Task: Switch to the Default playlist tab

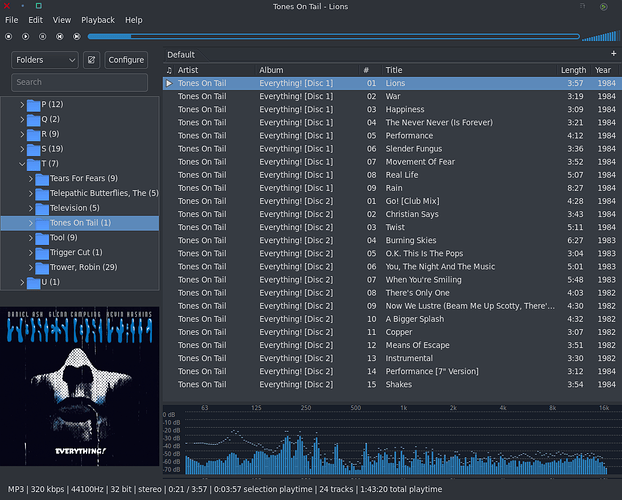Action: 181,54
